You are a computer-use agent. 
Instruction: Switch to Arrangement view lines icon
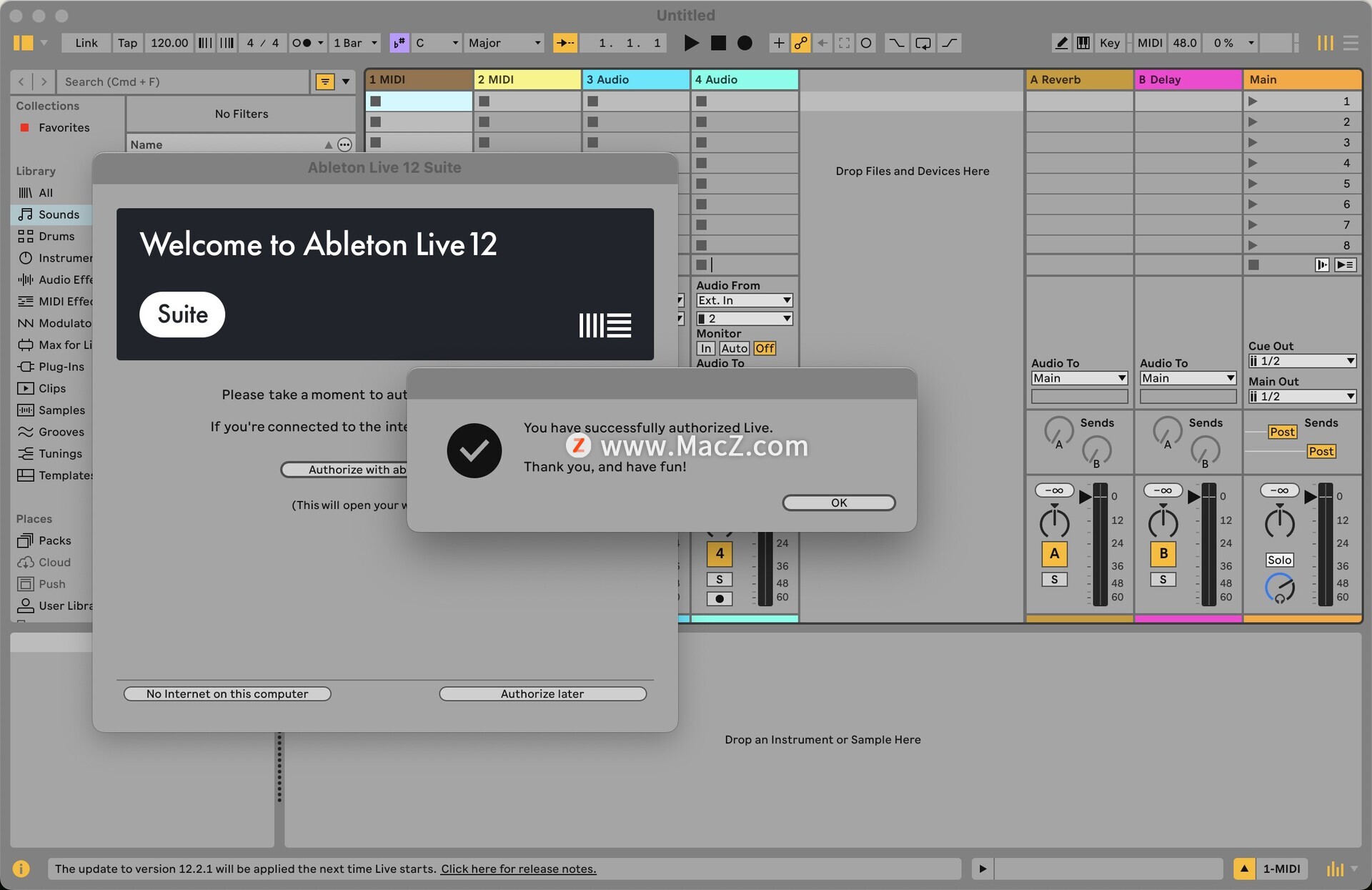1351,43
